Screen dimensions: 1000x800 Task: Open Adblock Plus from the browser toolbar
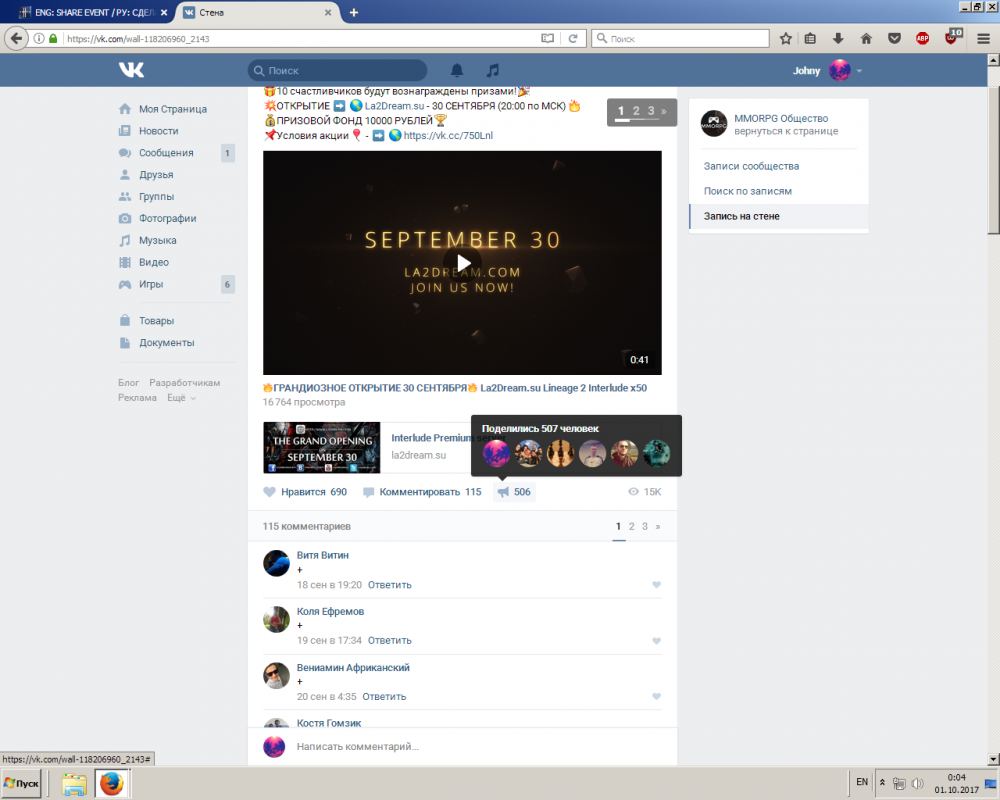tap(921, 38)
